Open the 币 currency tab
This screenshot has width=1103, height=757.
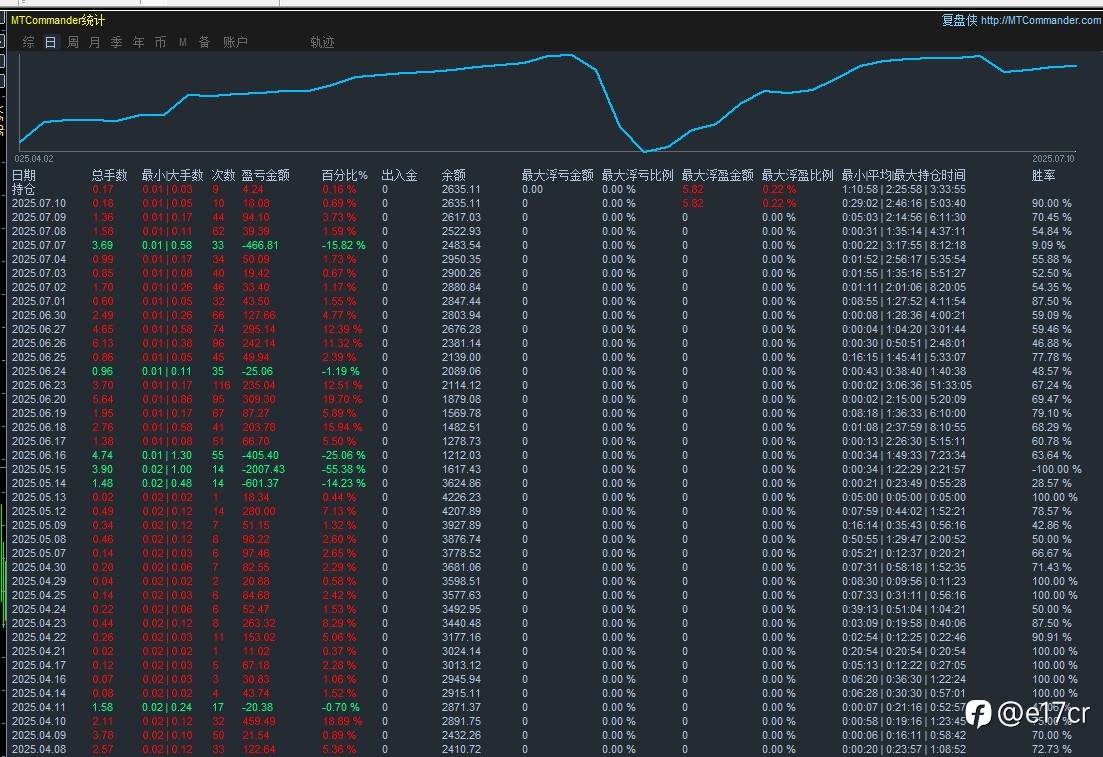point(160,42)
